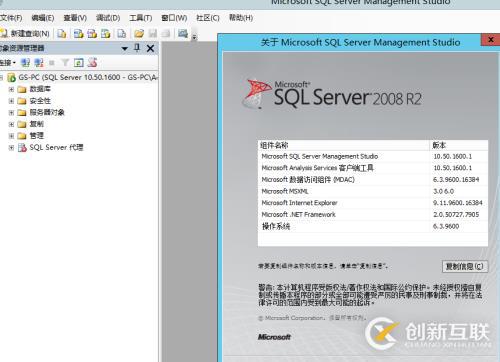
Task: Select the Microsoft .NET Framework row
Action: (373, 215)
